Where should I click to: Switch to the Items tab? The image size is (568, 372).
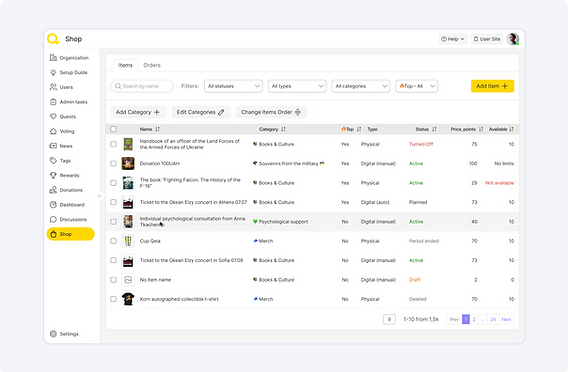point(125,65)
